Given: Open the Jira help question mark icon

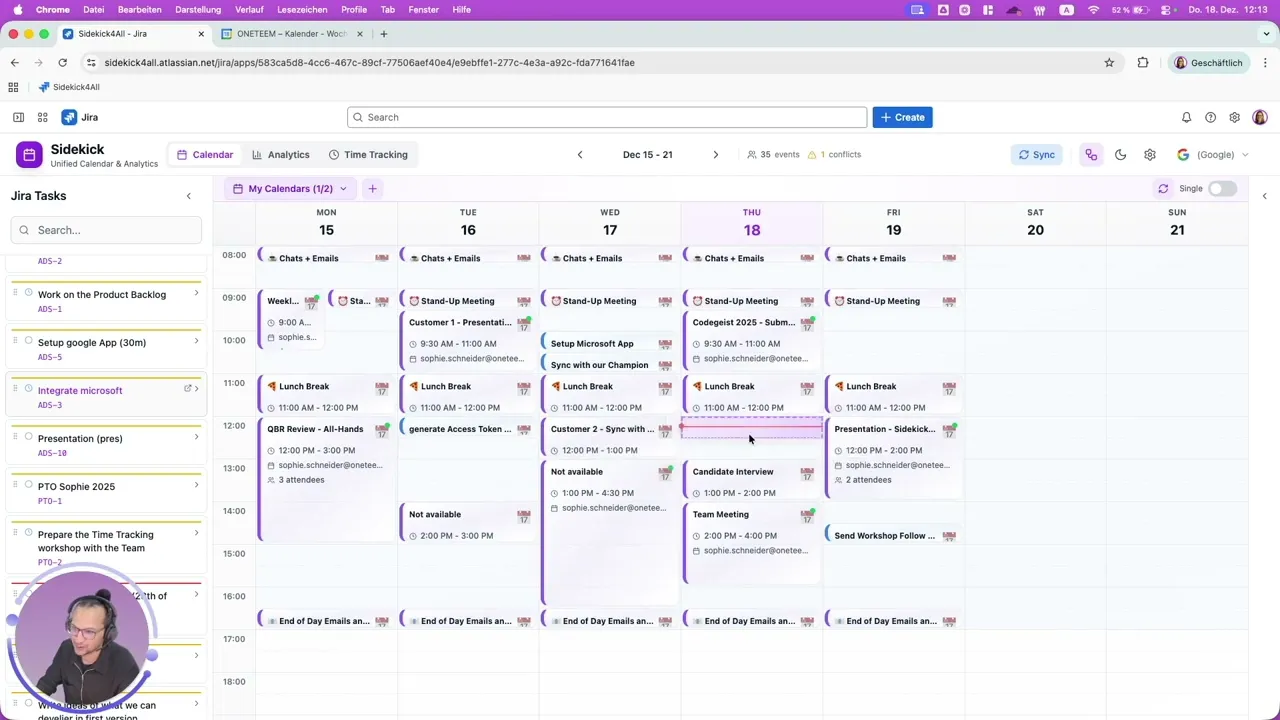Looking at the screenshot, I should (x=1210, y=117).
